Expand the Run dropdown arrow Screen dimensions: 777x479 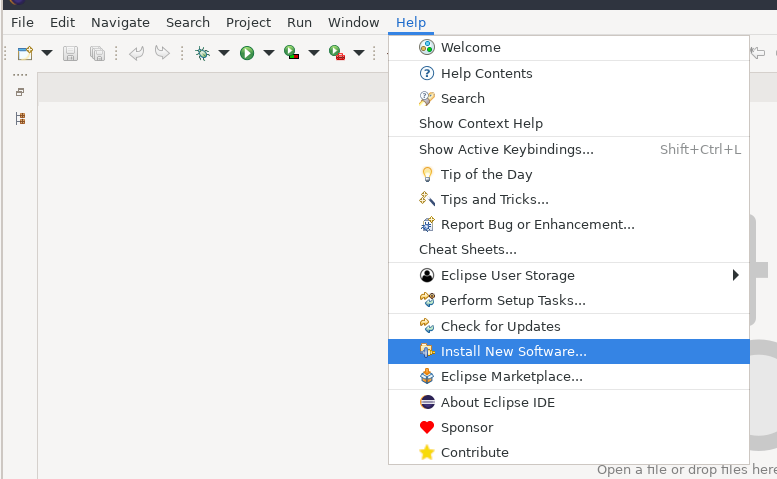[x=269, y=53]
